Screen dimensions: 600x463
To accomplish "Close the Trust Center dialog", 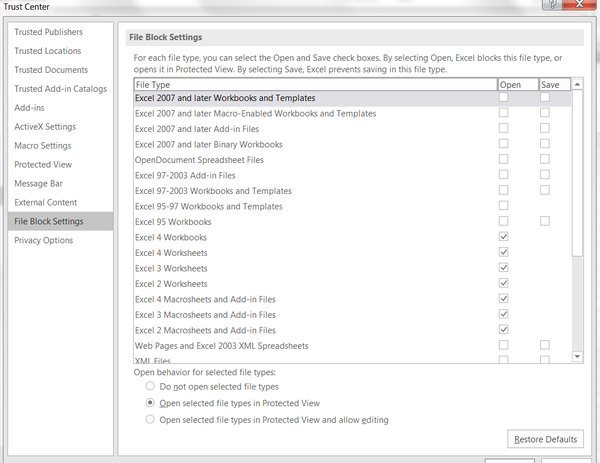I will (580, 4).
